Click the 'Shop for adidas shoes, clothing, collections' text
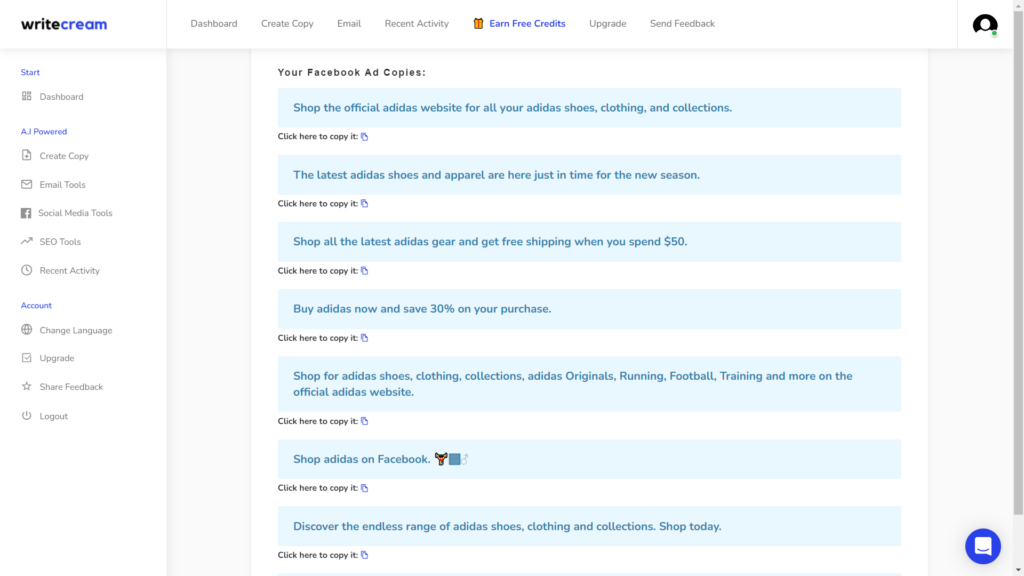1024x576 pixels. (573, 384)
